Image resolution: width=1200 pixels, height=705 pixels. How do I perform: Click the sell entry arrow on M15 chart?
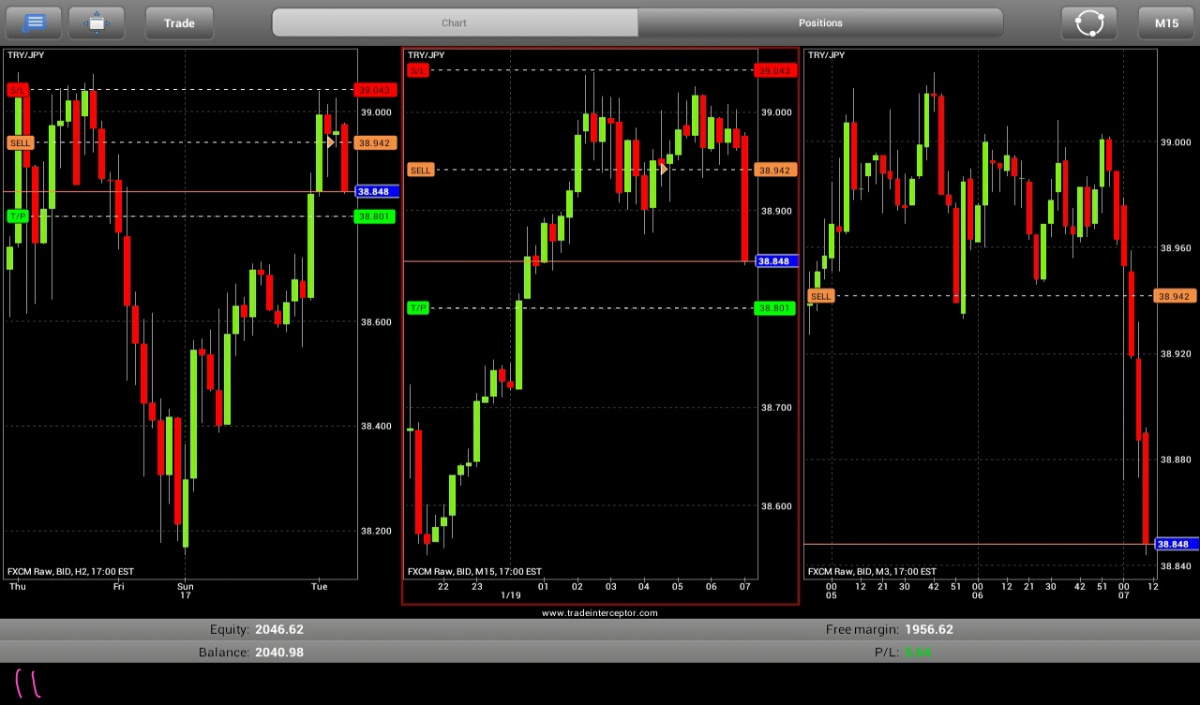click(x=663, y=170)
